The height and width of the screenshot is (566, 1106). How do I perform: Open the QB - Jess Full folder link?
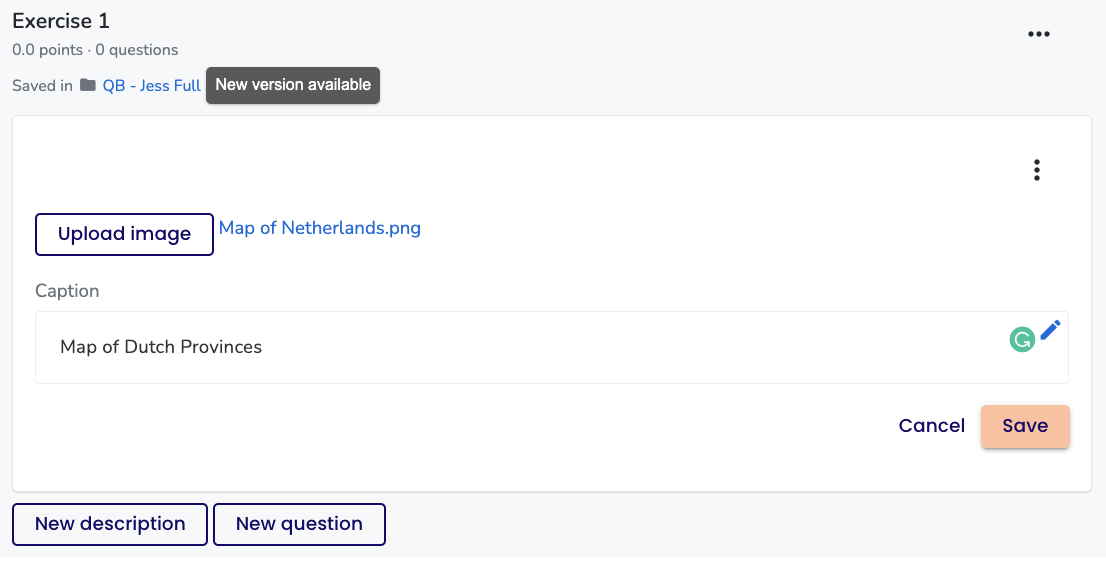pyautogui.click(x=152, y=85)
